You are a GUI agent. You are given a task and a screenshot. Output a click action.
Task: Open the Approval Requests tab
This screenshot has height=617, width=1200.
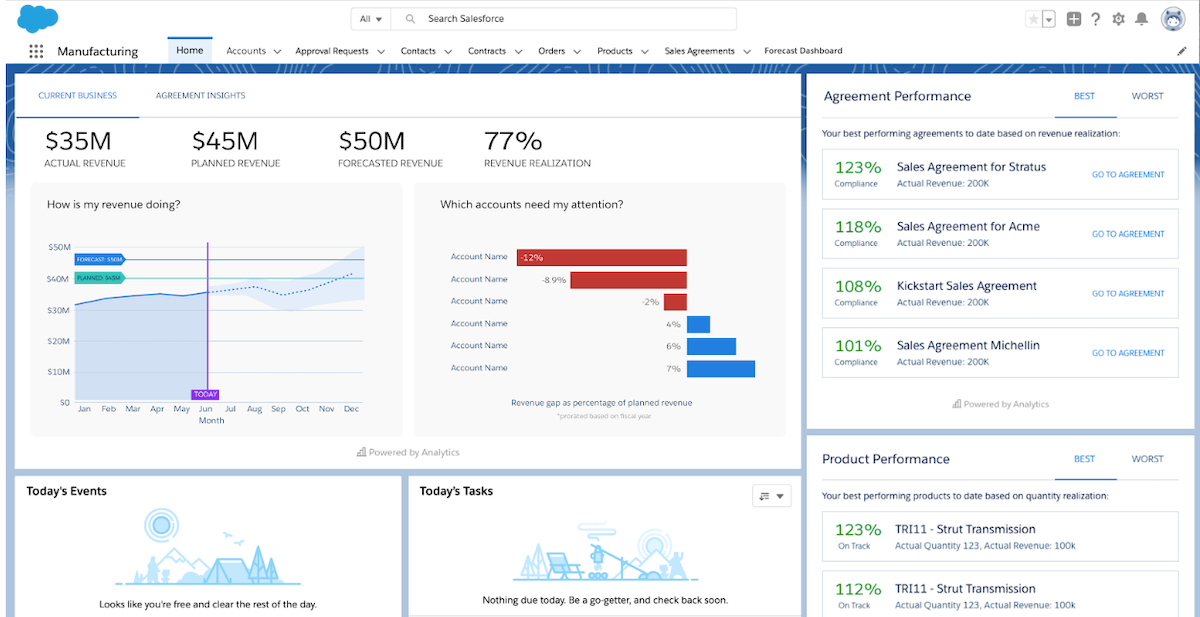click(332, 51)
